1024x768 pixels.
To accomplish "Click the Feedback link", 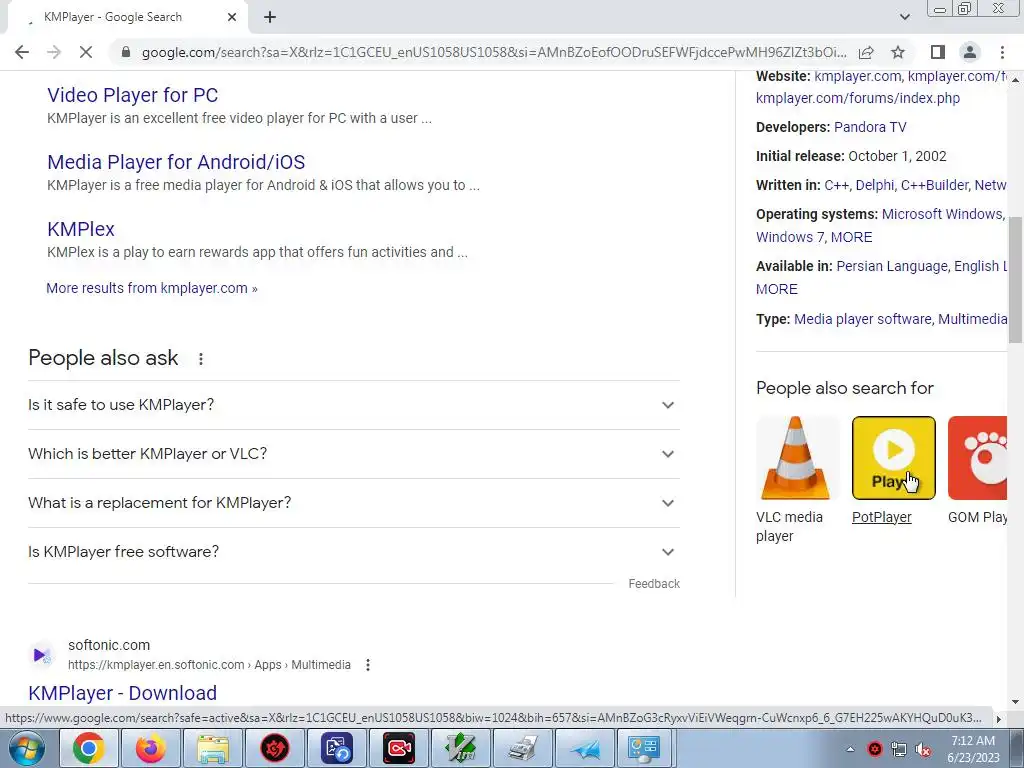I will point(654,584).
